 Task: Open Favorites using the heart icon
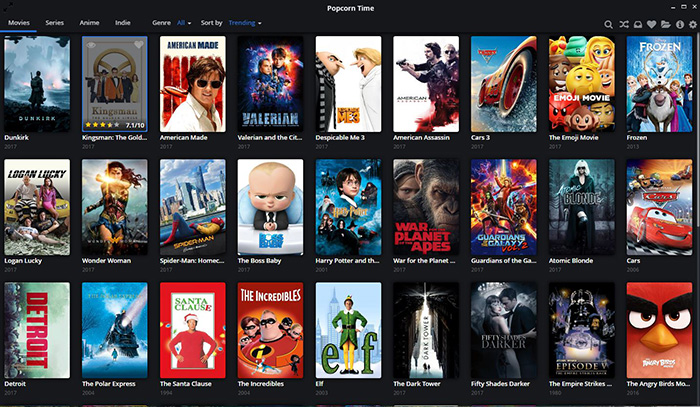[x=651, y=23]
